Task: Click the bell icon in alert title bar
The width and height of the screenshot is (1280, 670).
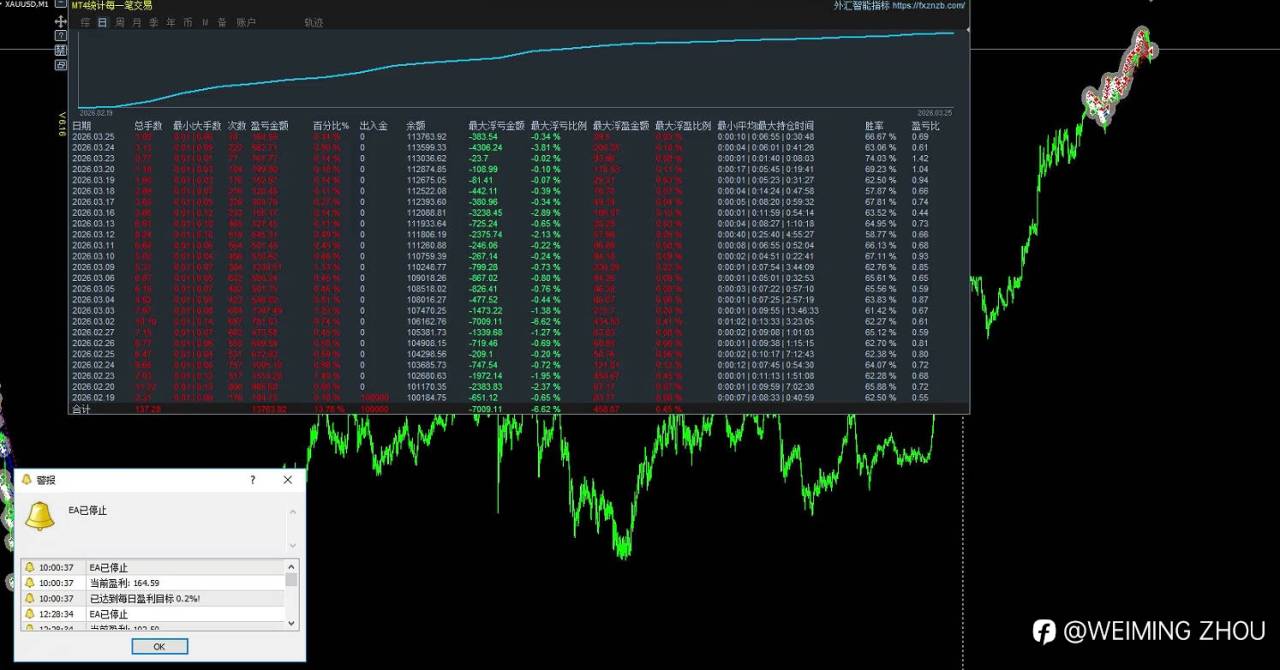Action: 27,480
